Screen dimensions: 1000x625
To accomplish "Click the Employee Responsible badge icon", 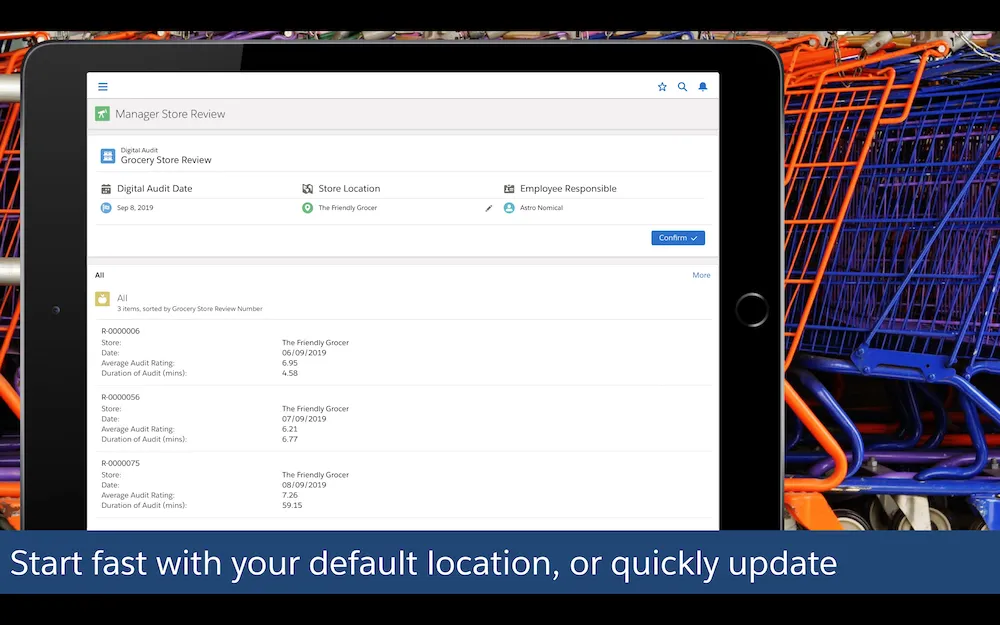I will tap(509, 189).
